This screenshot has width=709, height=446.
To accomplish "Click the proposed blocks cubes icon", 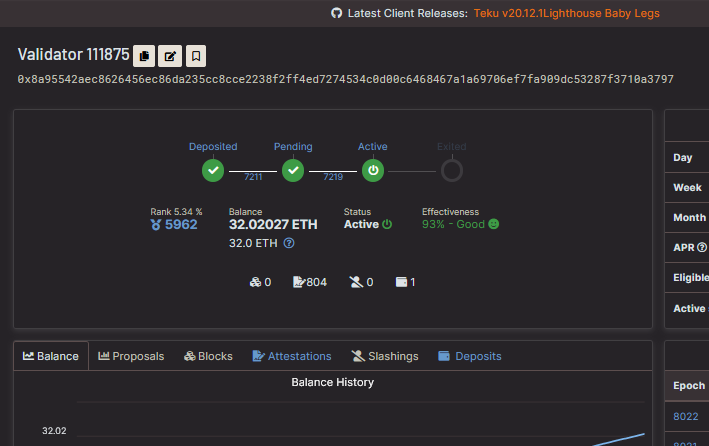I will [x=255, y=282].
